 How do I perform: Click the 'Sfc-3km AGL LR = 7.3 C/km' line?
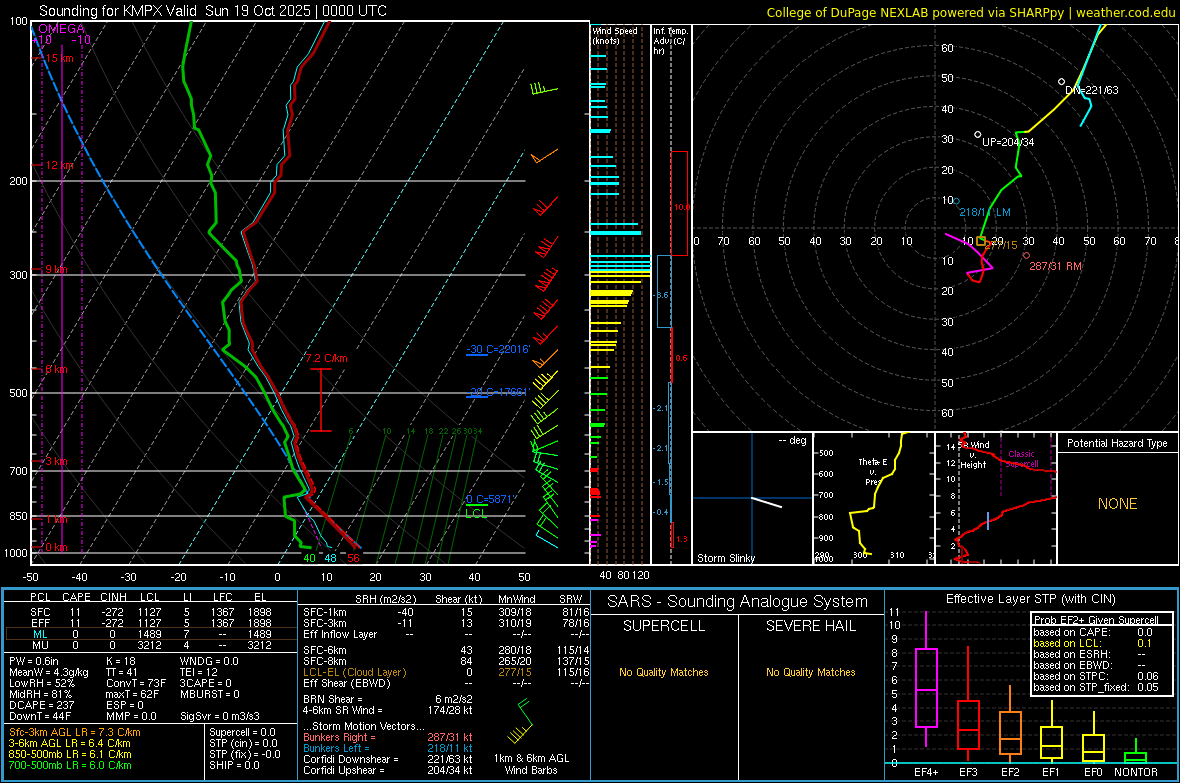[75, 732]
